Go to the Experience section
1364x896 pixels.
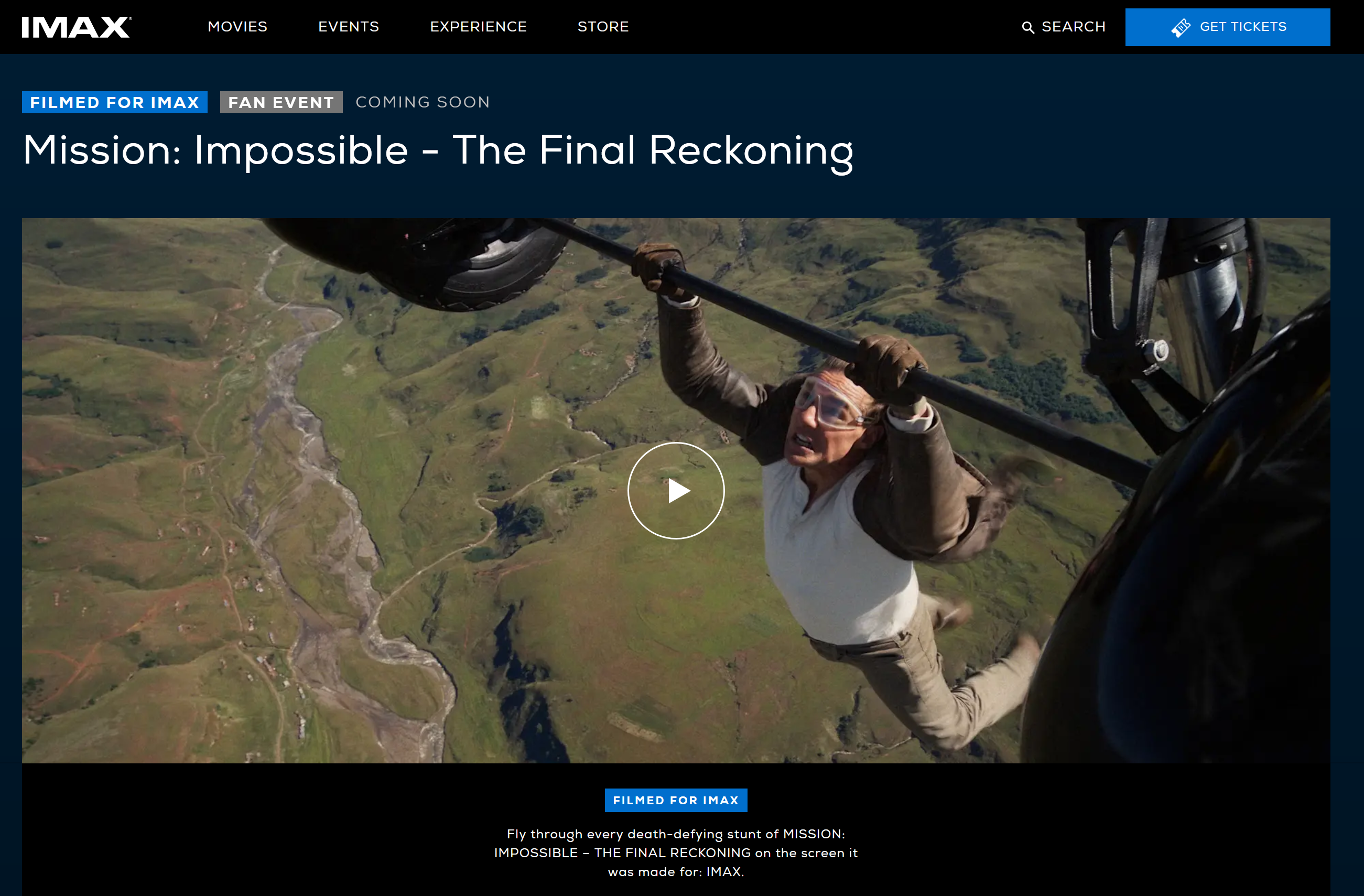(x=478, y=27)
